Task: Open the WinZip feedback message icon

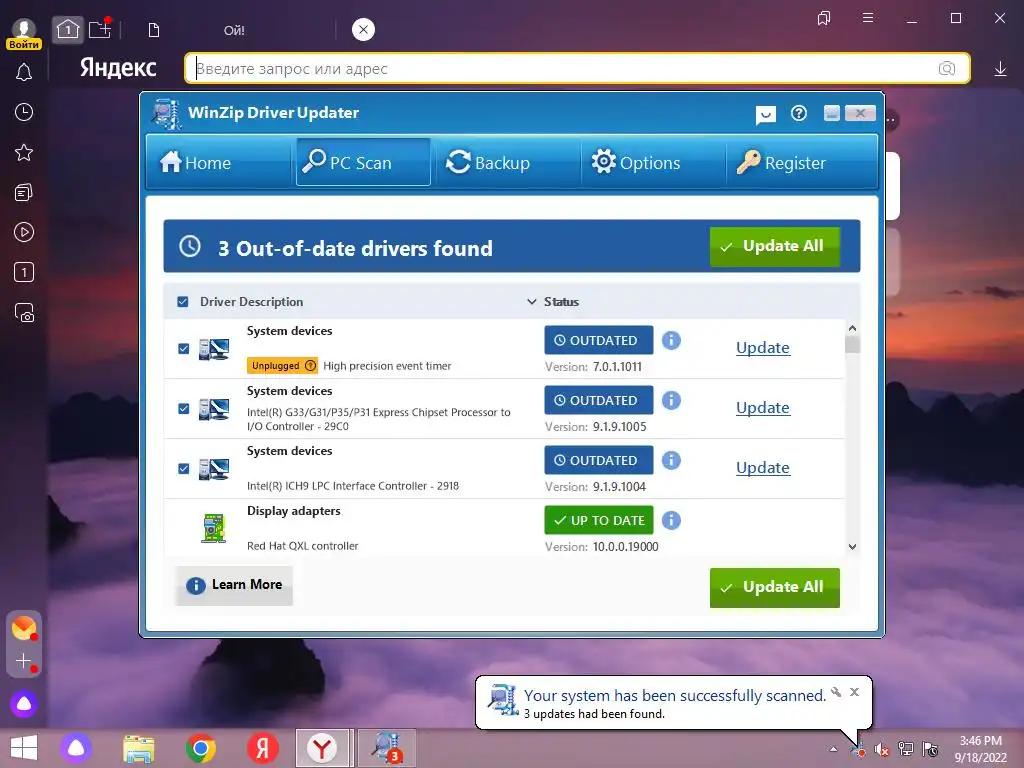Action: point(765,115)
